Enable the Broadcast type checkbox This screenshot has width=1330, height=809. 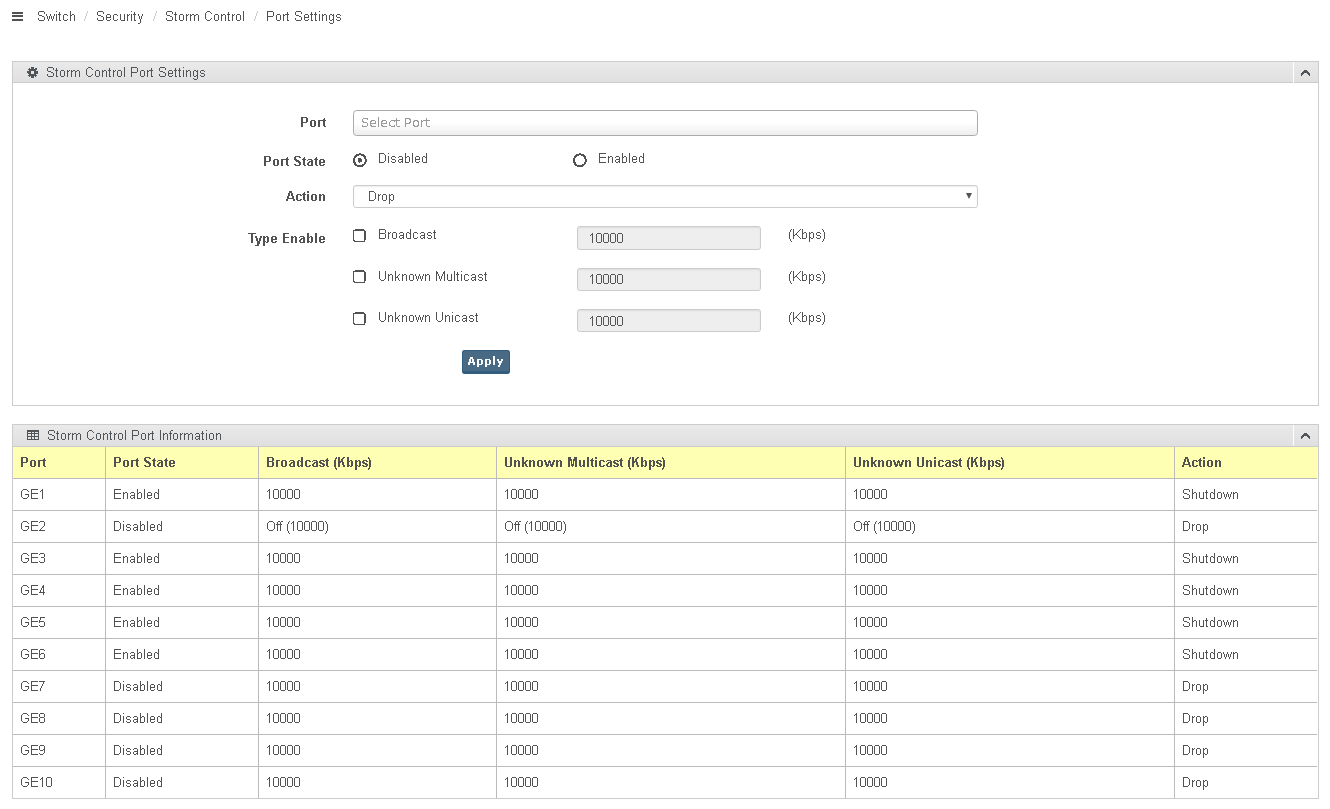(360, 236)
